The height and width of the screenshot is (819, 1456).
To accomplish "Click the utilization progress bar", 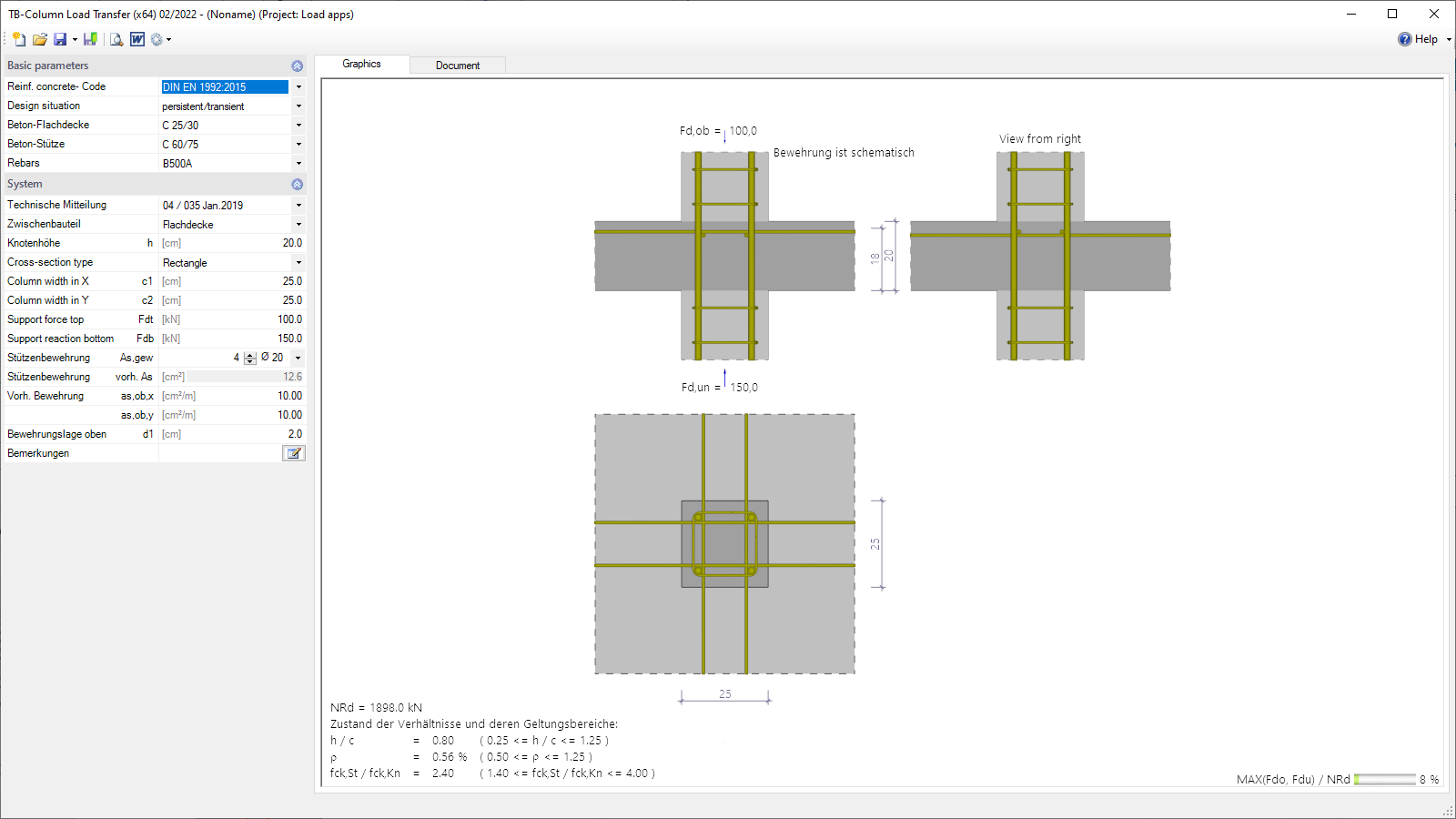I will [x=1384, y=779].
